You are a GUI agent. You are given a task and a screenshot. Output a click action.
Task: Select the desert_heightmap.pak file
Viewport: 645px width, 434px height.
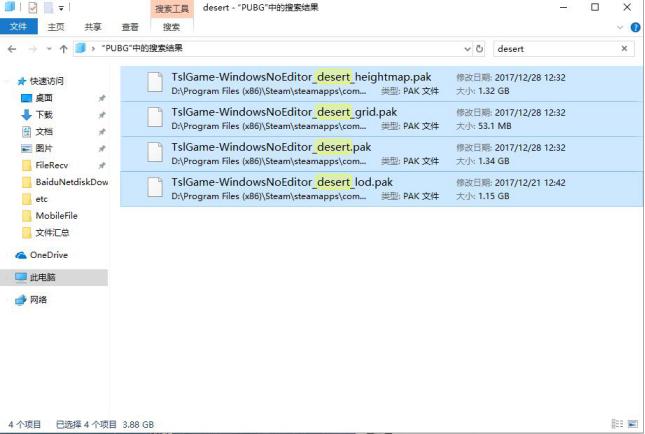381,84
